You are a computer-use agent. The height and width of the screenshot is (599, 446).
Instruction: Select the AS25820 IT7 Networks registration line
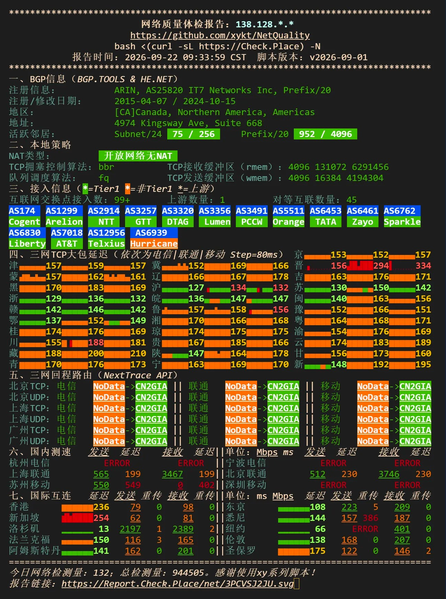[x=222, y=91]
